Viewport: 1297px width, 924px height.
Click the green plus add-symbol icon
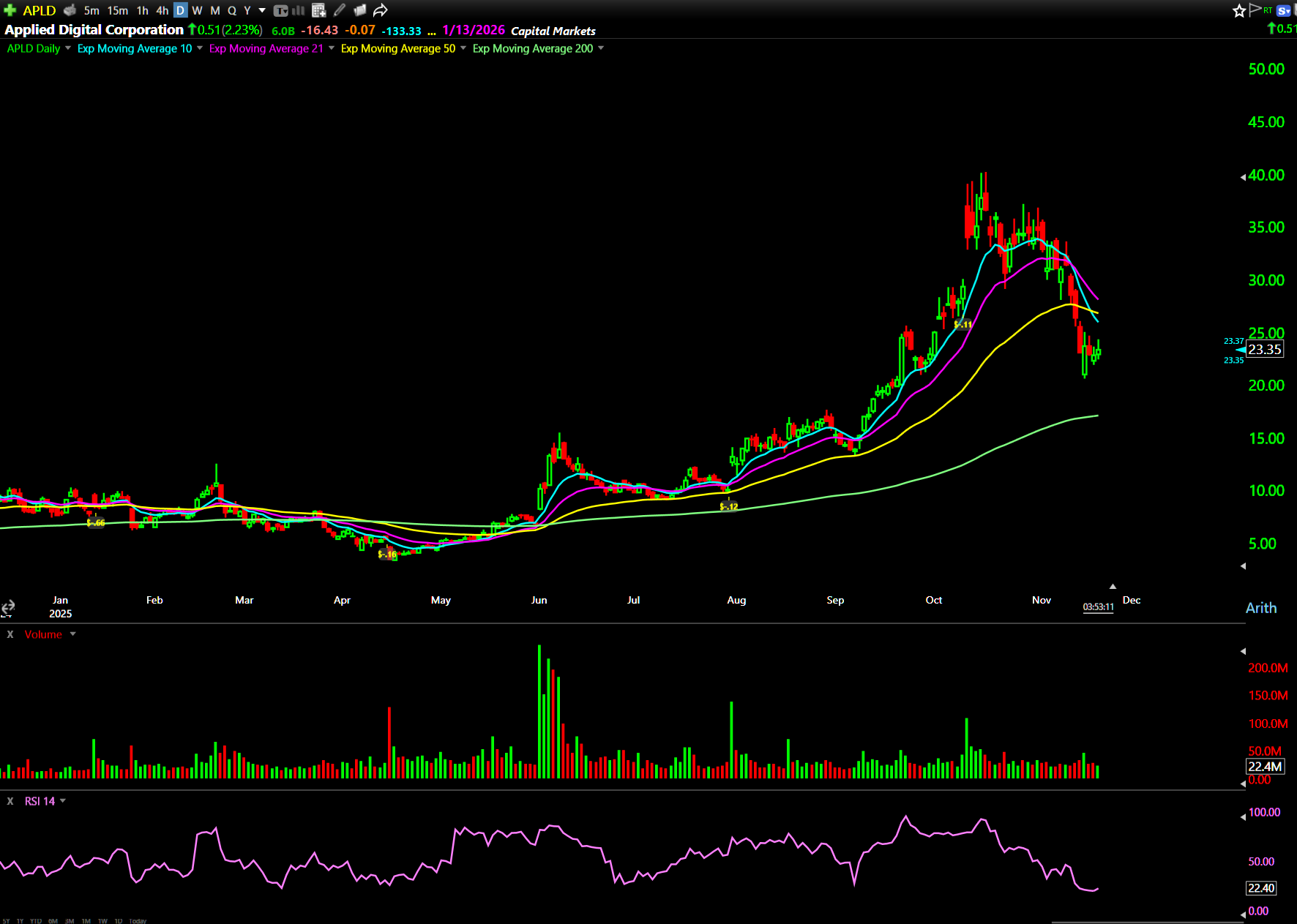point(10,10)
